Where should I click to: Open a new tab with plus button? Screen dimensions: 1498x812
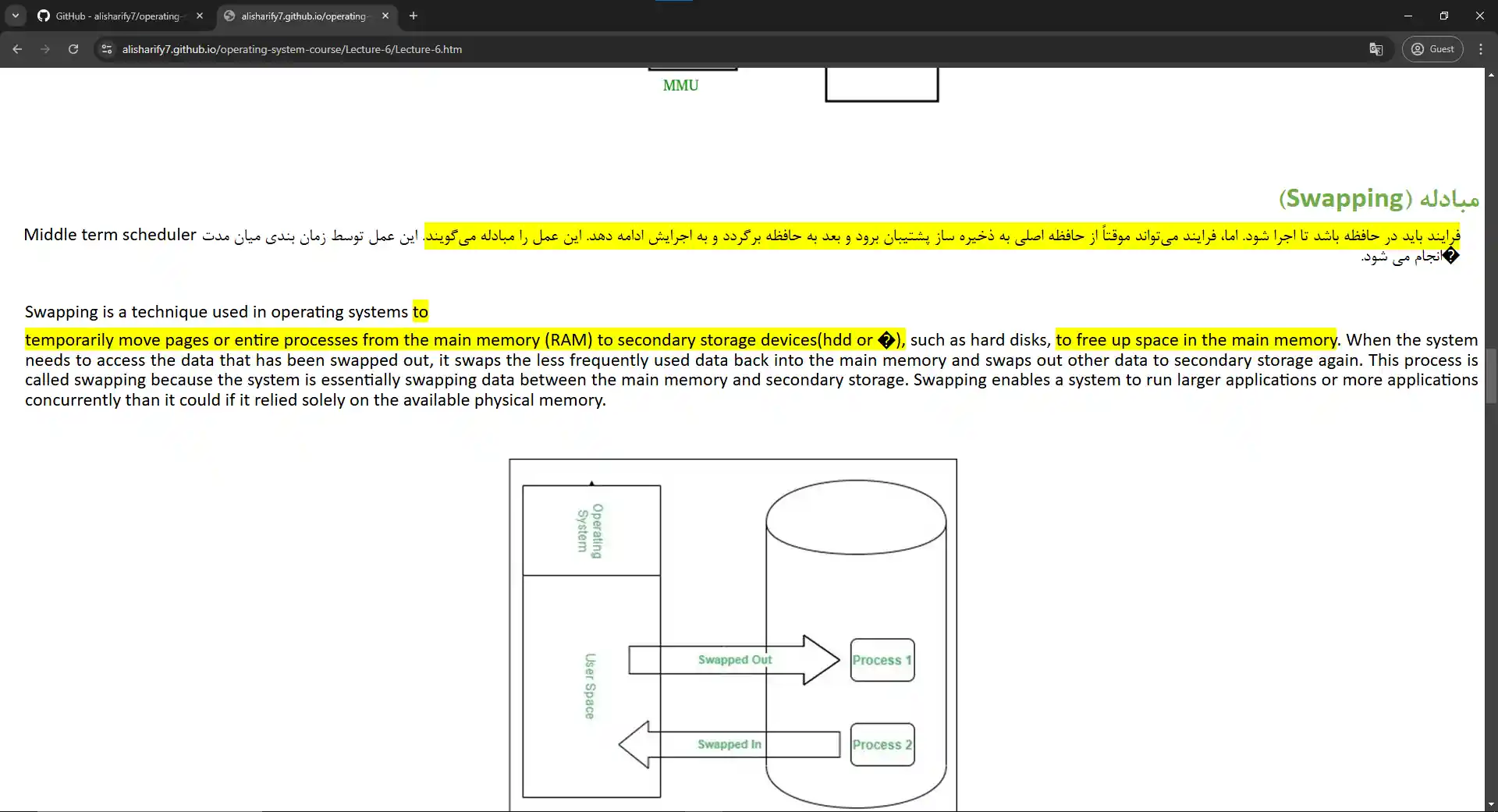[414, 16]
